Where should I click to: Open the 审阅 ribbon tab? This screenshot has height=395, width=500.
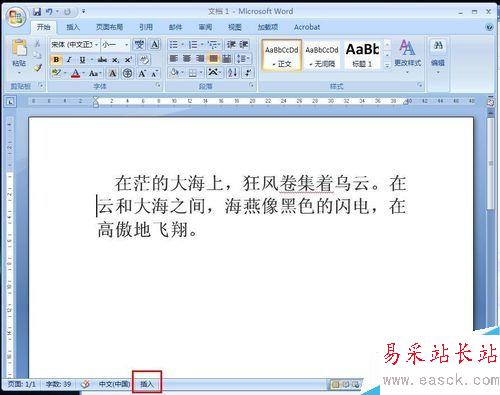coord(205,27)
